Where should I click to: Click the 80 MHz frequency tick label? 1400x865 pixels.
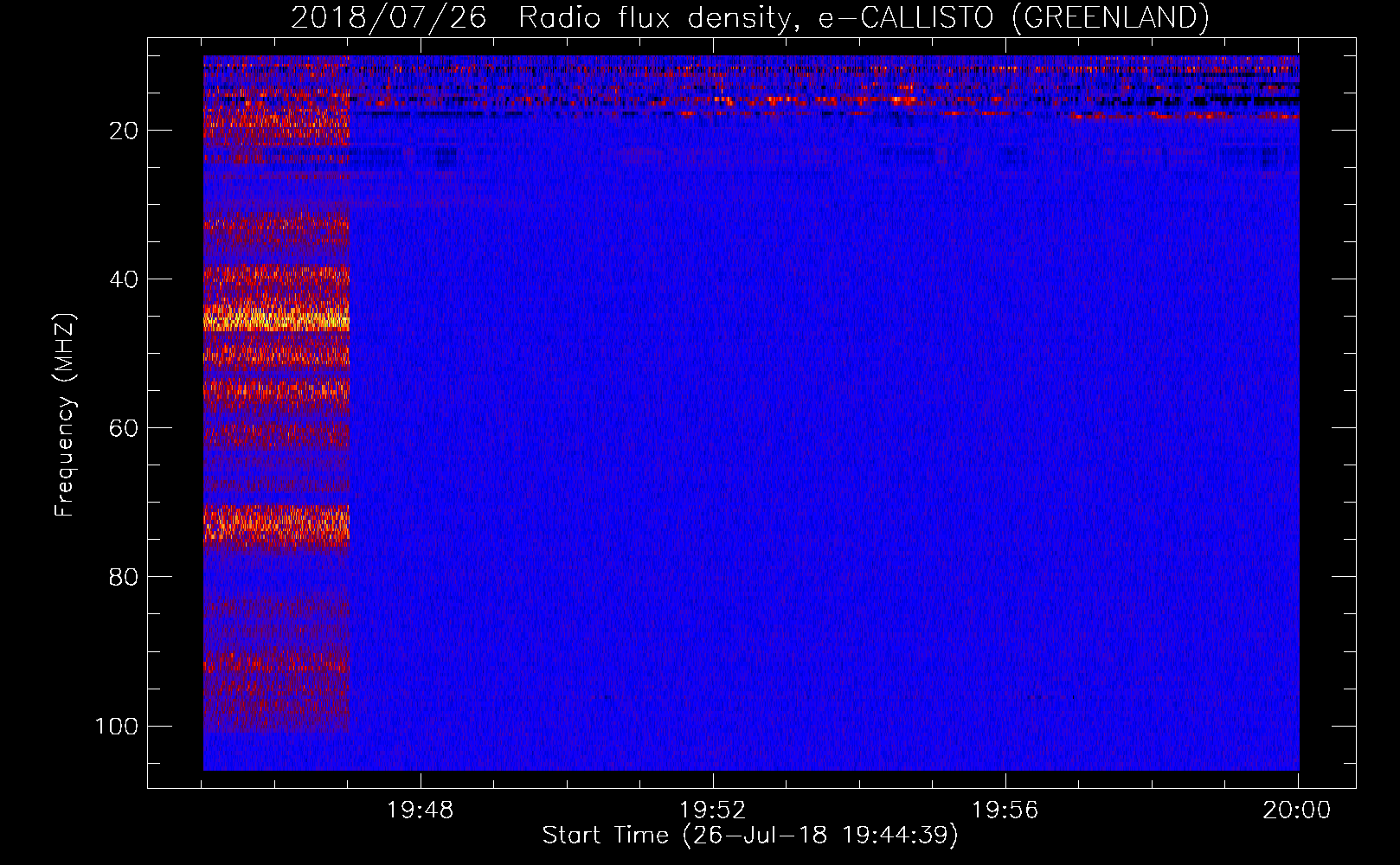[x=124, y=577]
